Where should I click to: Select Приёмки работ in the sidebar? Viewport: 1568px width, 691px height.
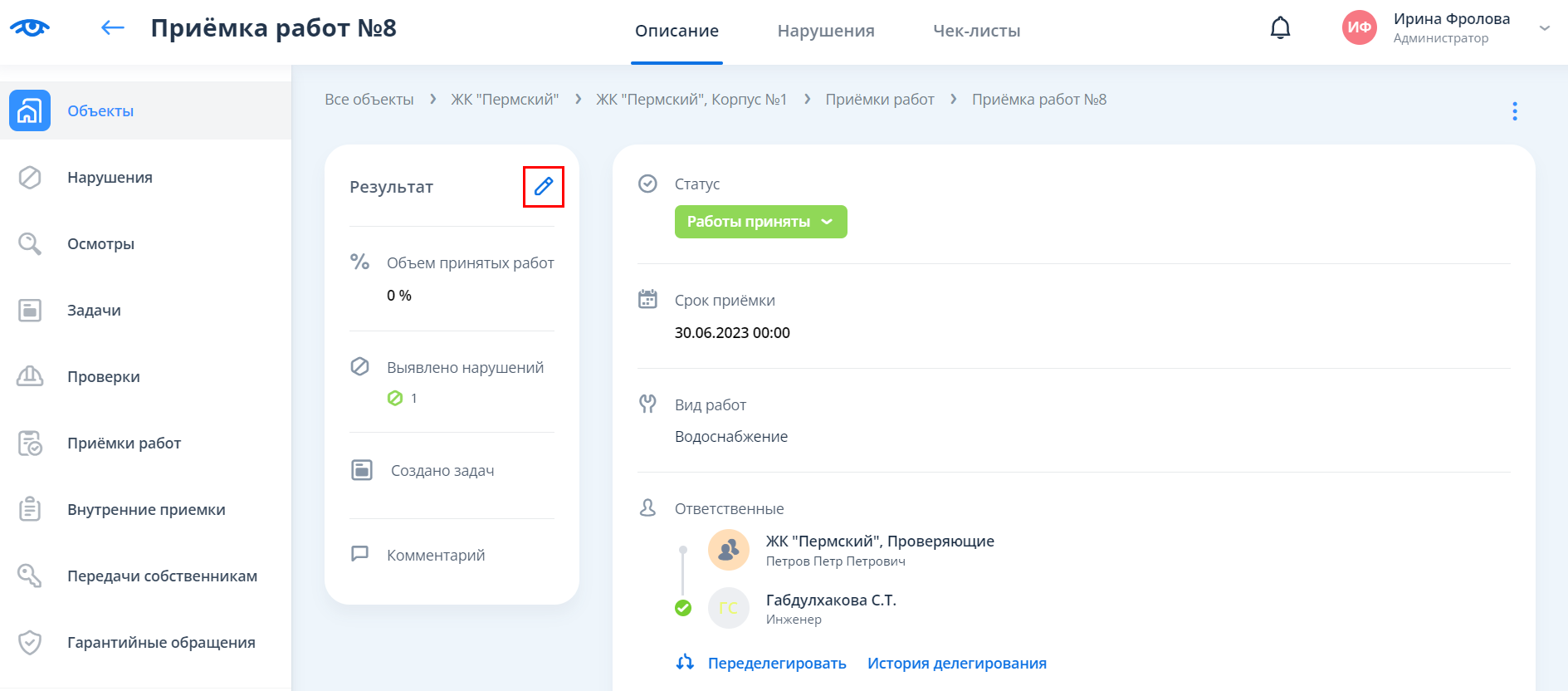click(x=124, y=444)
